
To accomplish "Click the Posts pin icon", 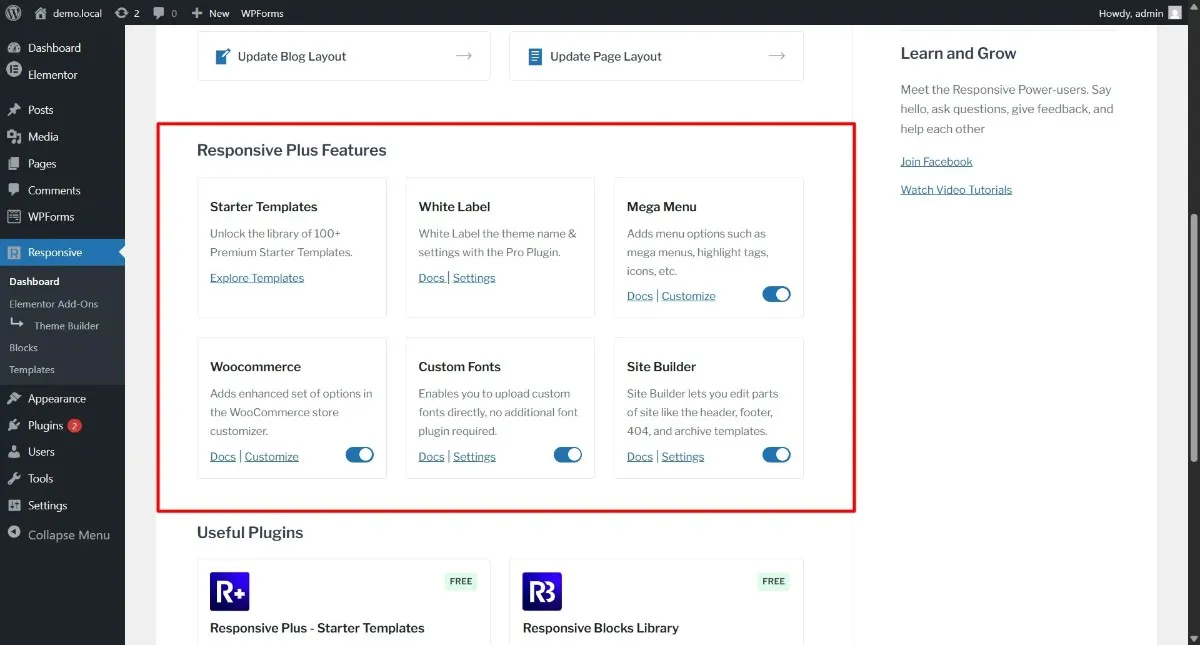I will point(14,109).
